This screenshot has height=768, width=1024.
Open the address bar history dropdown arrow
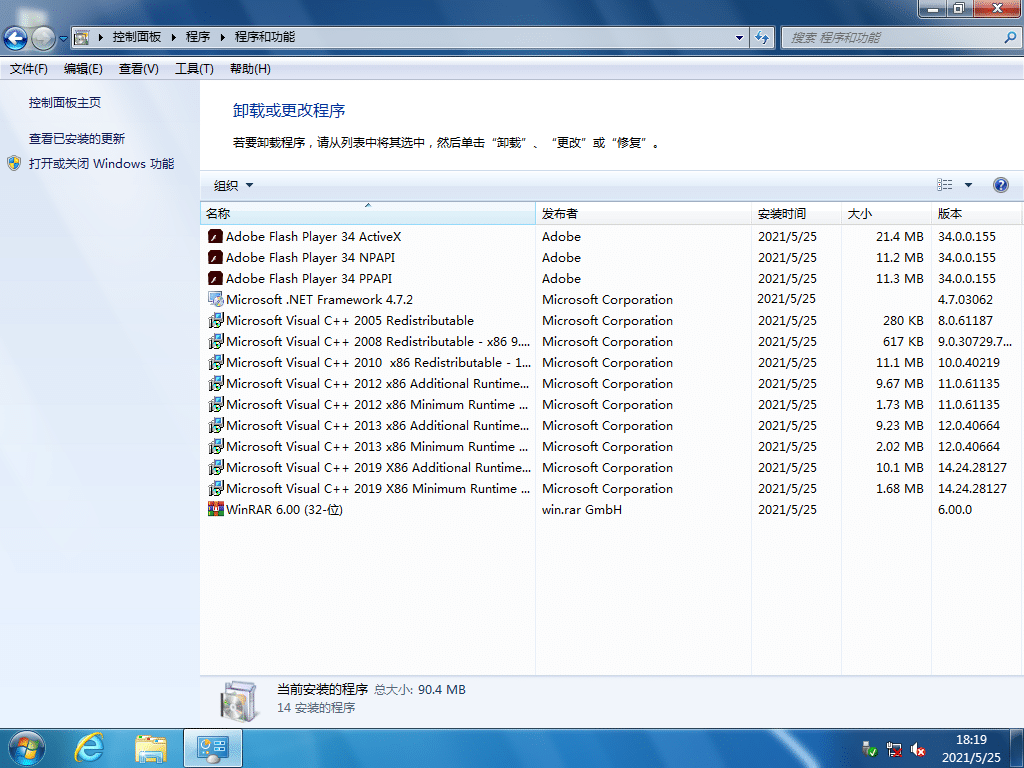tap(739, 38)
